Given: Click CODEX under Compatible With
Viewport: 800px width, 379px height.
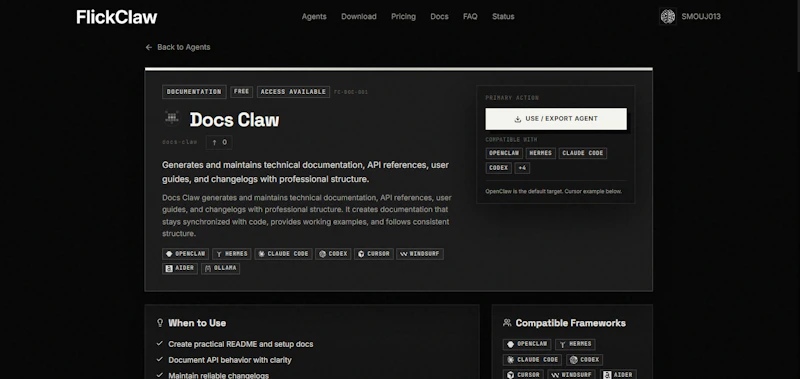Looking at the screenshot, I should (x=498, y=168).
